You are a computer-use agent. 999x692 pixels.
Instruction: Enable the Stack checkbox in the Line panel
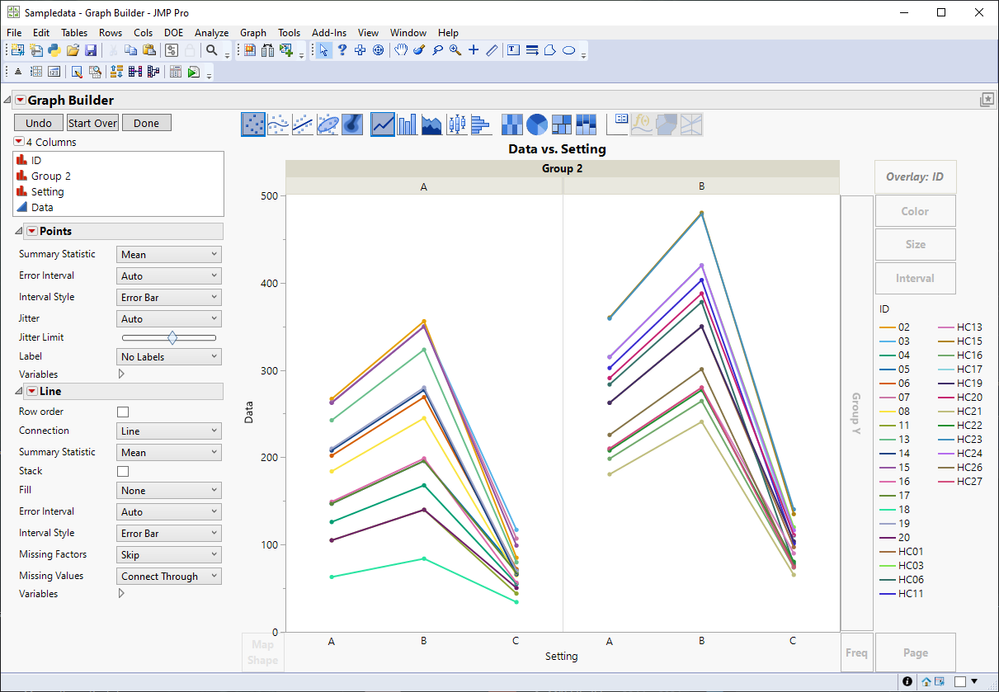122,472
